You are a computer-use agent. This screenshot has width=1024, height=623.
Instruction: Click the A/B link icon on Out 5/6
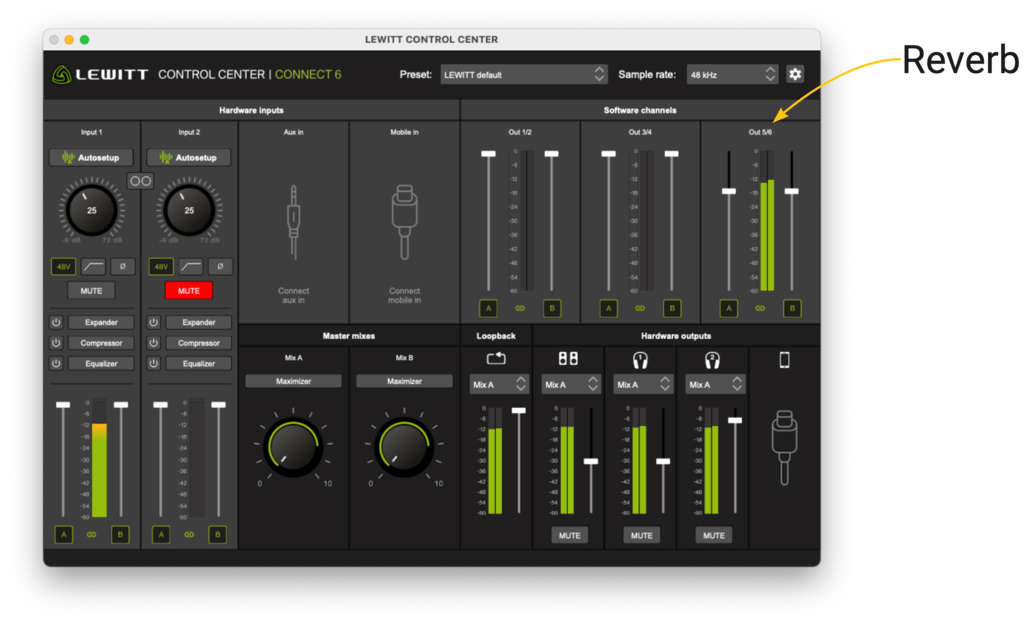point(760,309)
